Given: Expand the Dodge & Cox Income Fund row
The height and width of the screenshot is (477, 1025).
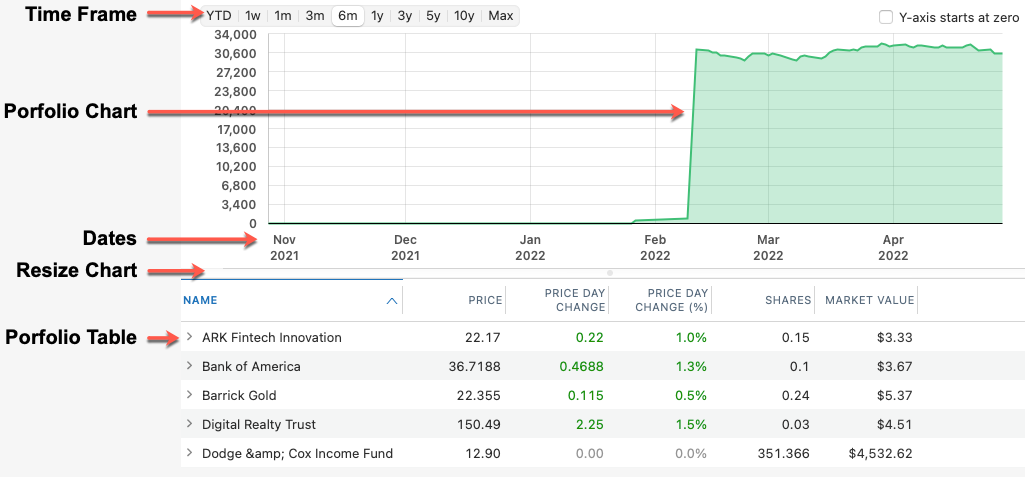Looking at the screenshot, I should click(190, 453).
